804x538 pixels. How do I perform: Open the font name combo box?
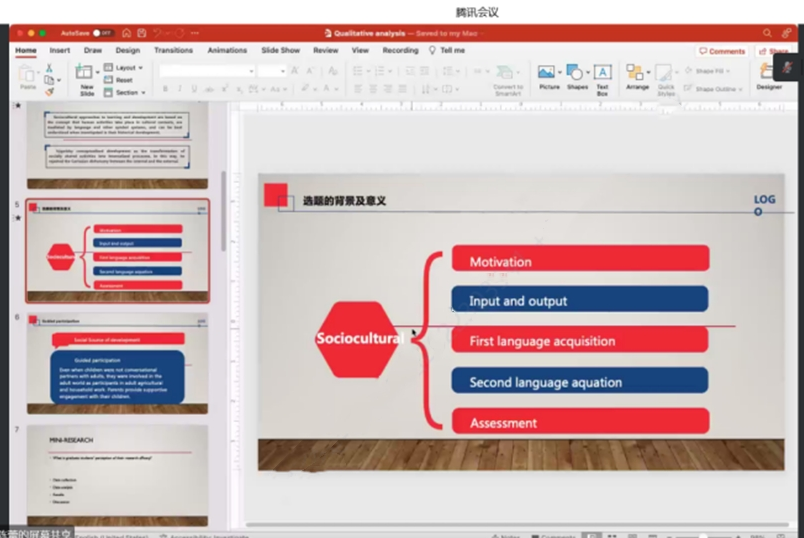click(205, 71)
